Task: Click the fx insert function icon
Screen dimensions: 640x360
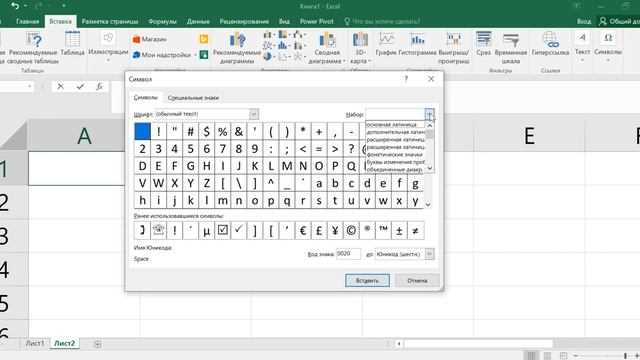Action: 99,87
